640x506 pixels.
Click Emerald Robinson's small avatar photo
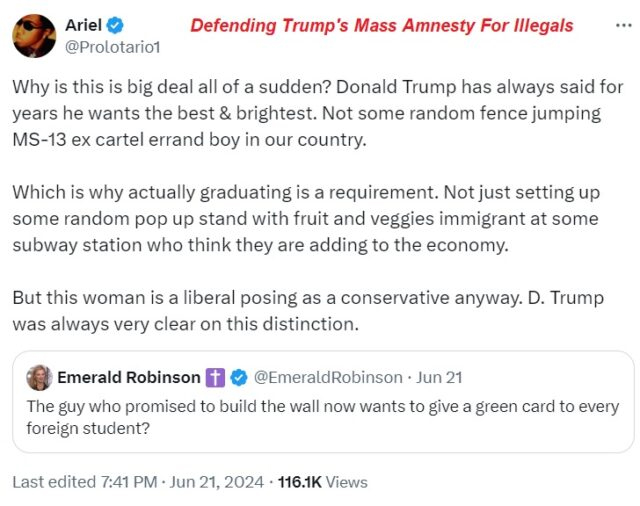pyautogui.click(x=39, y=377)
